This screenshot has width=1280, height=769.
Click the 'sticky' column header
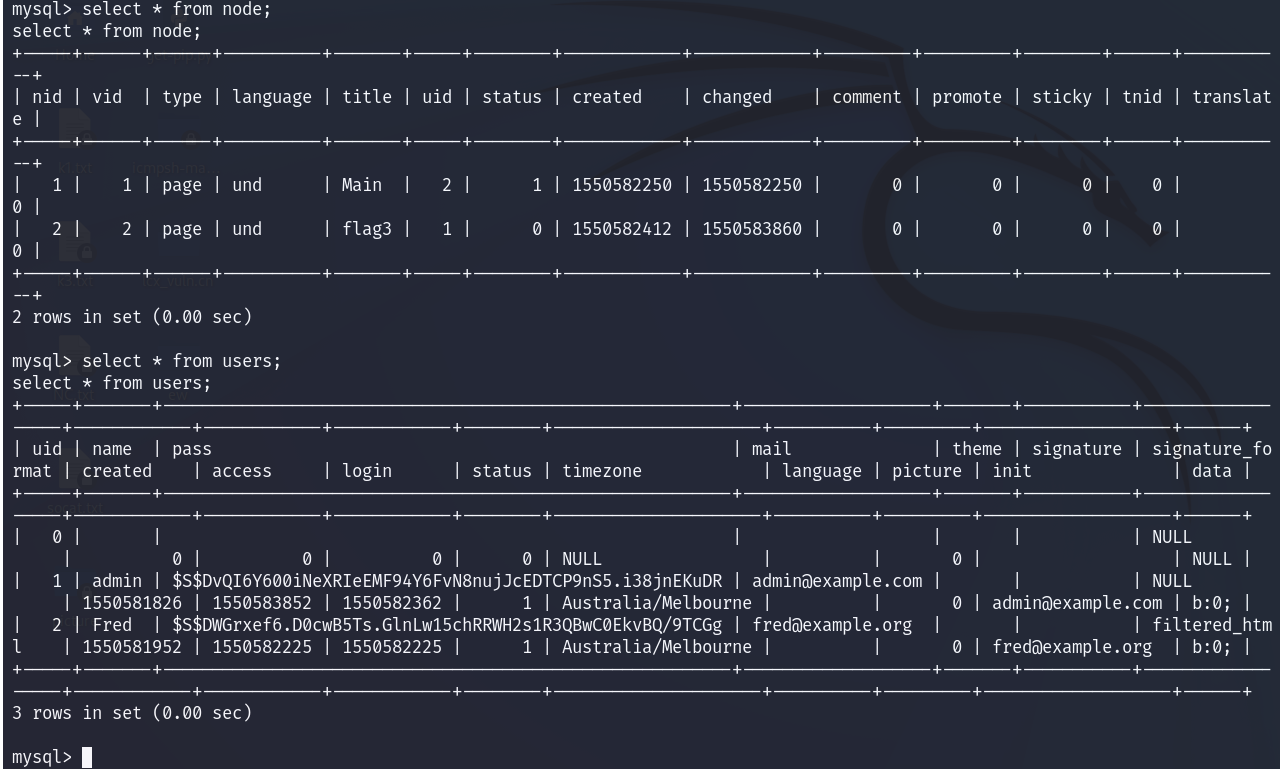point(1062,97)
